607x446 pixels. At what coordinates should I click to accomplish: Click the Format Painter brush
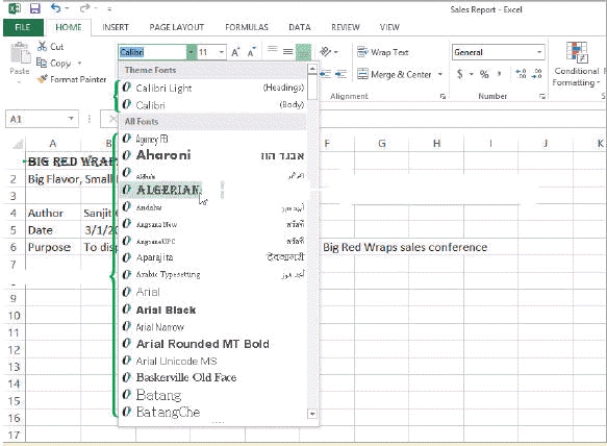pyautogui.click(x=72, y=79)
